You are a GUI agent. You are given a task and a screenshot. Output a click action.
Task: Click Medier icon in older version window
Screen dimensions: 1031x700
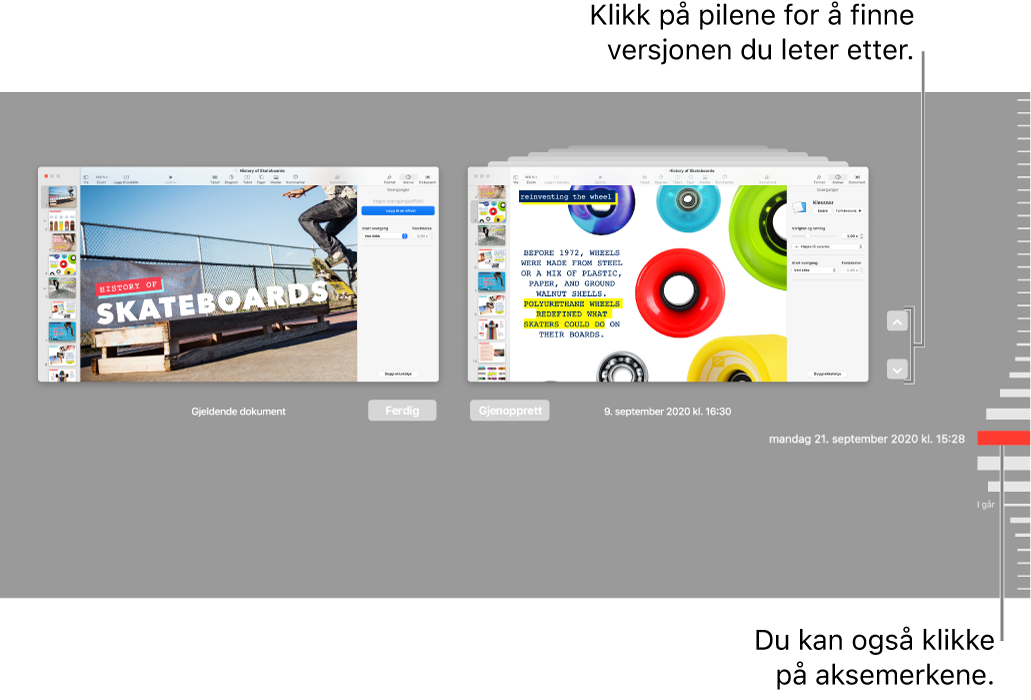705,179
